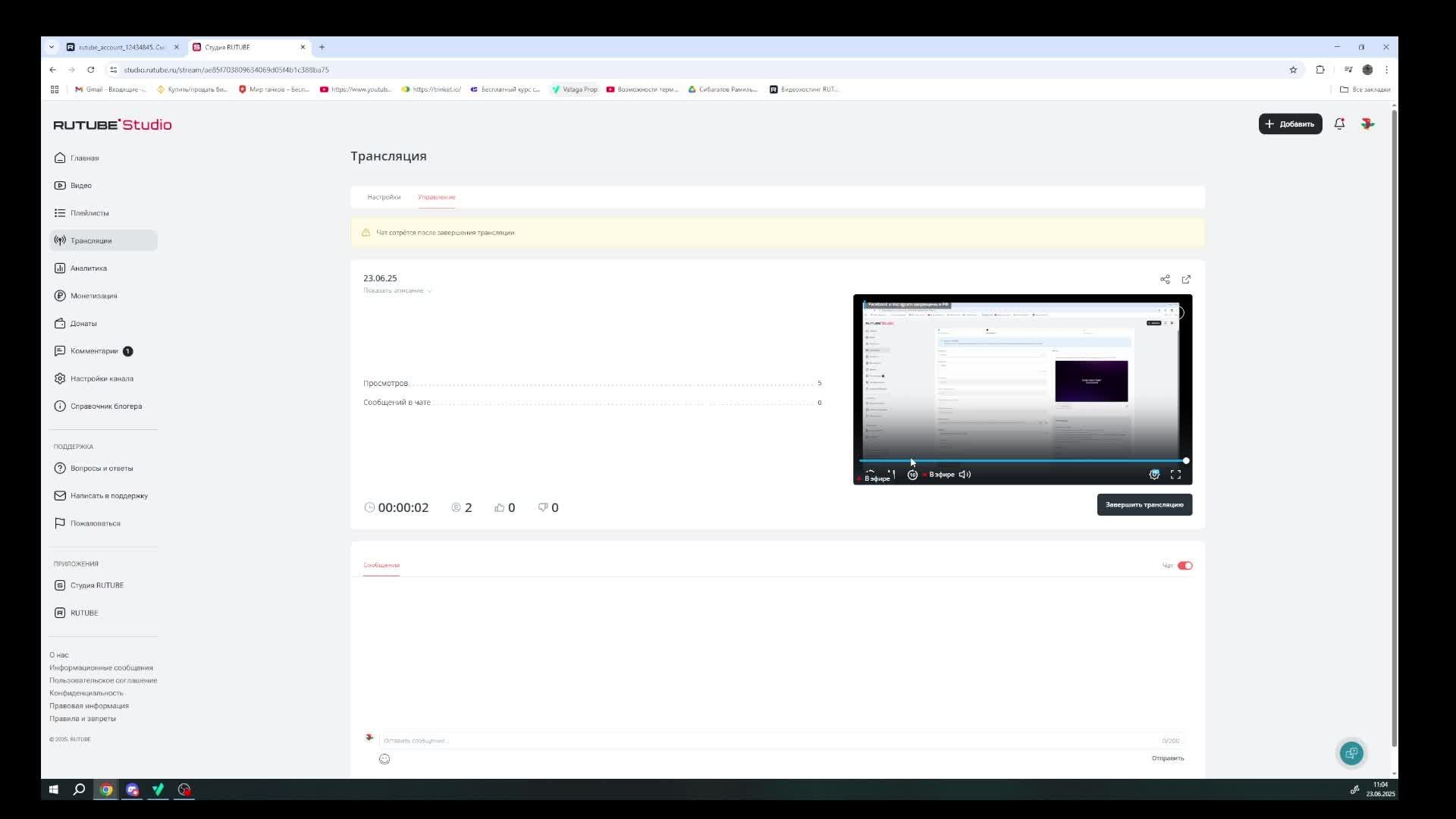
Task: Go back in browser history
Action: (x=52, y=70)
